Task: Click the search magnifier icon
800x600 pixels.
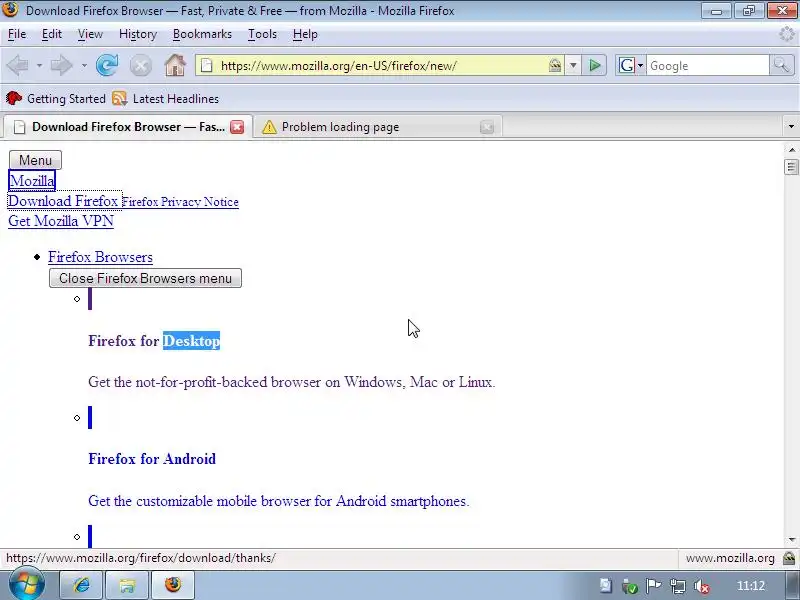Action: coord(781,65)
